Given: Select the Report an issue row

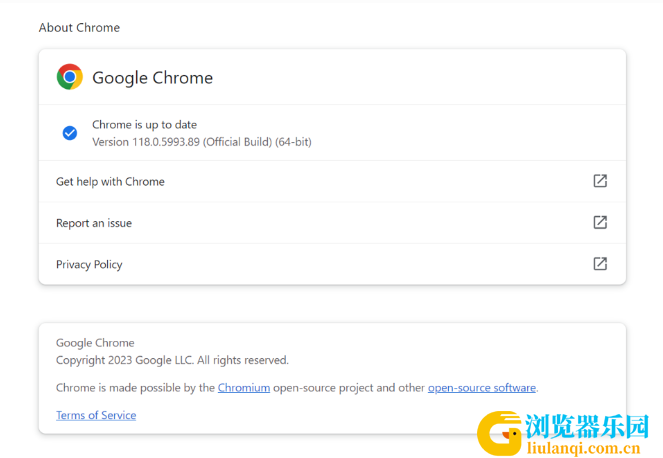Looking at the screenshot, I should [x=332, y=223].
